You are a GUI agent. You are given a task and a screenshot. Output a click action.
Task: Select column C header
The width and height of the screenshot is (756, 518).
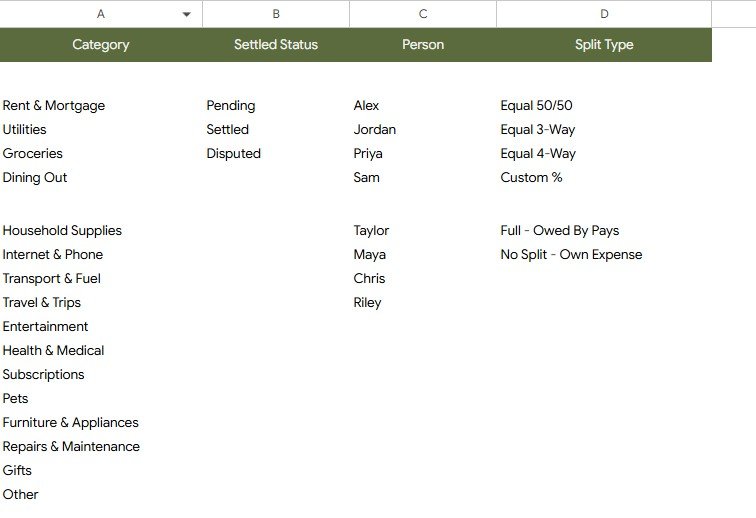pos(423,14)
